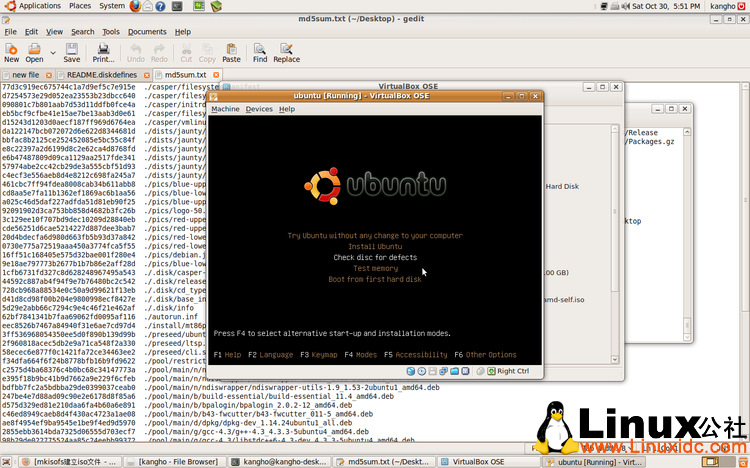Viewport: 750px width, 468px height.
Task: Create a new document with New button
Action: click(x=11, y=53)
